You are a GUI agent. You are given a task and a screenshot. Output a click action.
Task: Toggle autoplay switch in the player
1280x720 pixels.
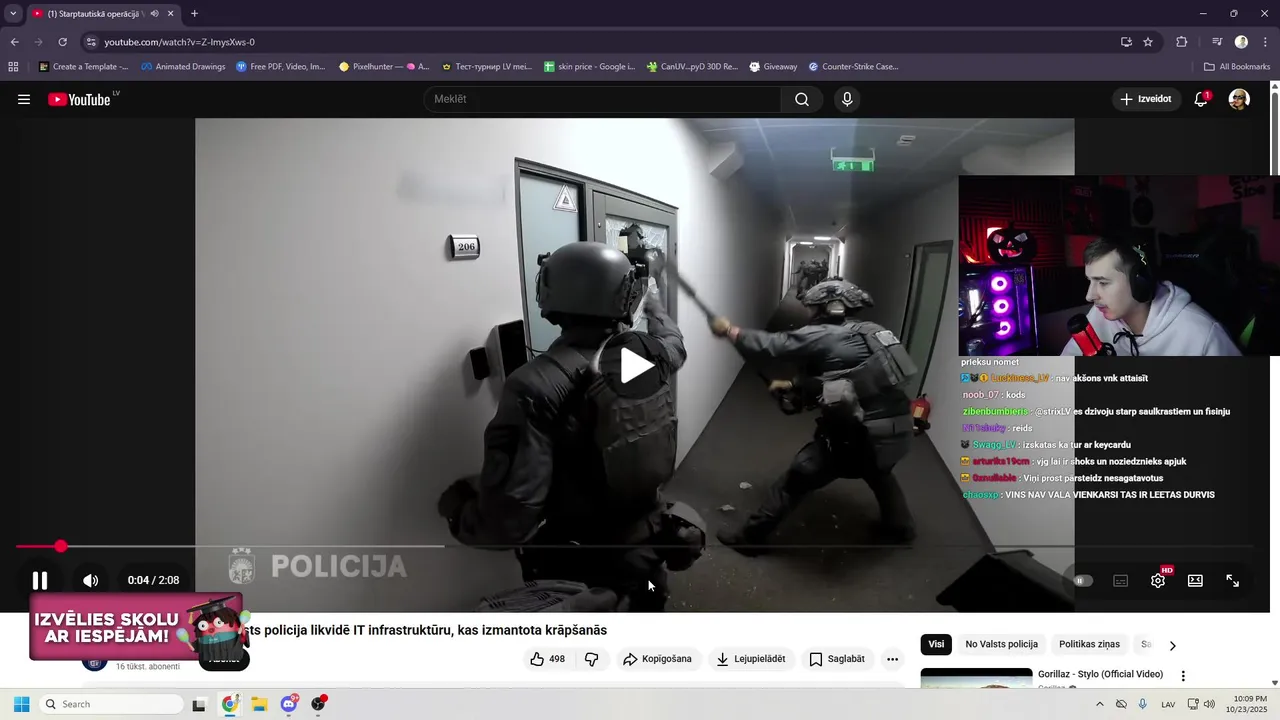[x=1083, y=580]
